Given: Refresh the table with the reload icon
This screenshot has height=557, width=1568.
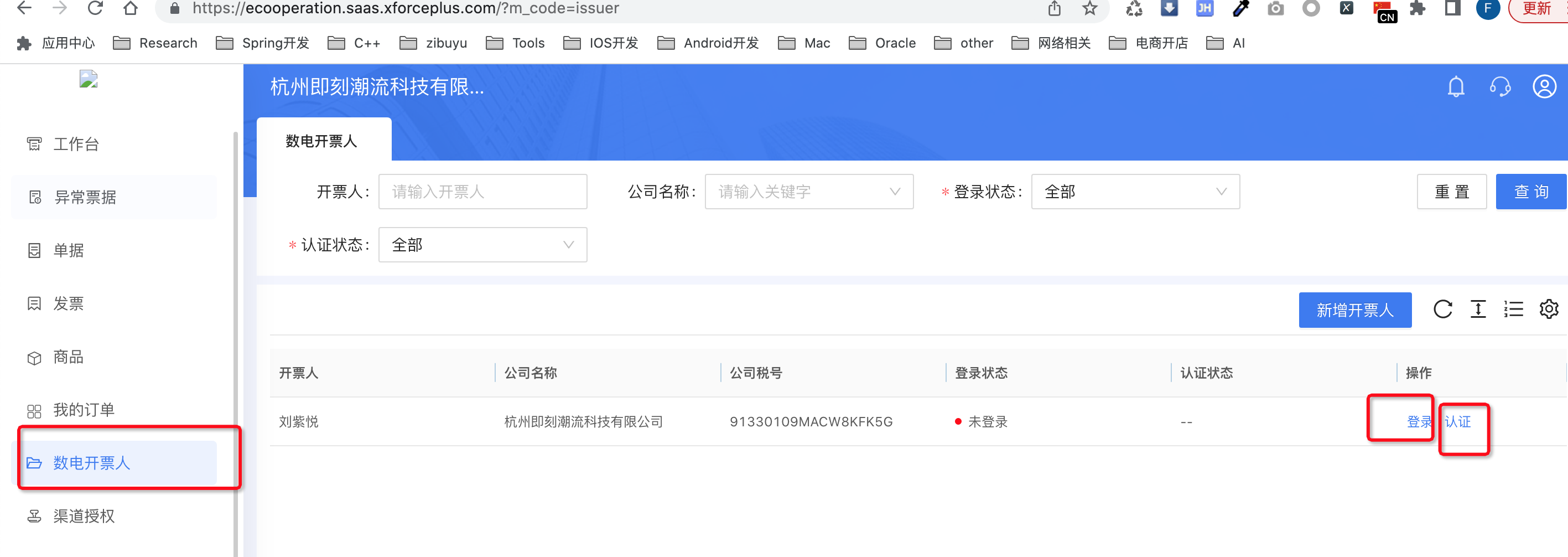Looking at the screenshot, I should (x=1442, y=310).
